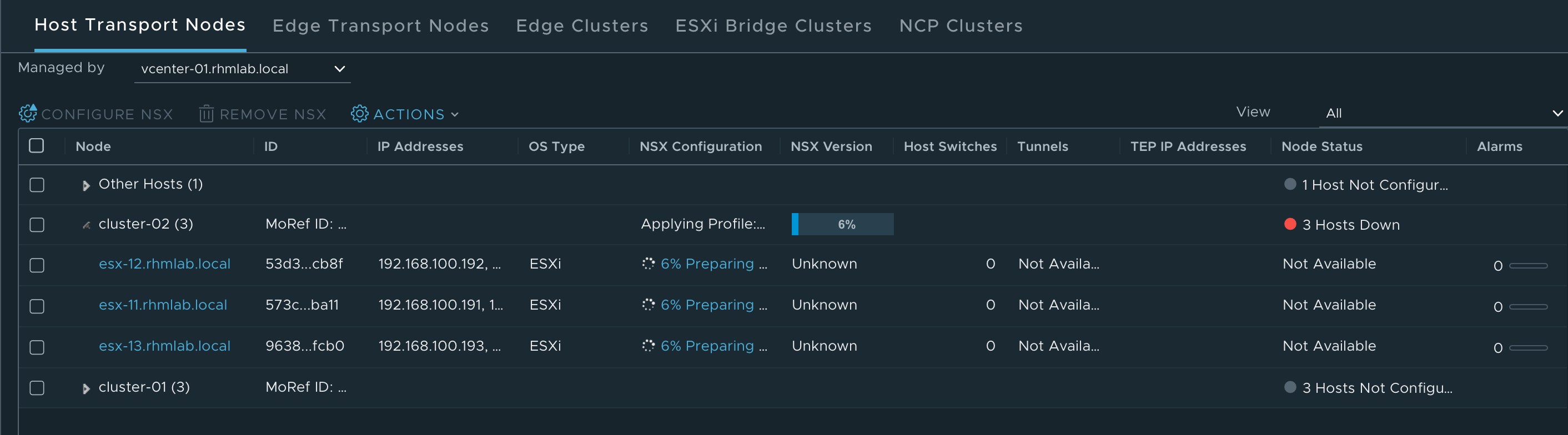Open host link esx-12.rhmlab.local

click(x=164, y=264)
